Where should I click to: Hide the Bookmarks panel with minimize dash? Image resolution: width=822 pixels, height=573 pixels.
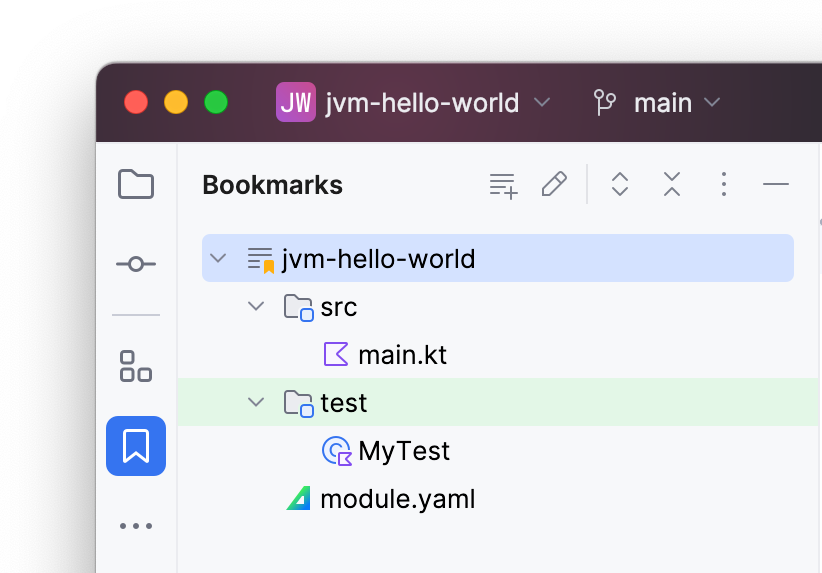(x=776, y=185)
